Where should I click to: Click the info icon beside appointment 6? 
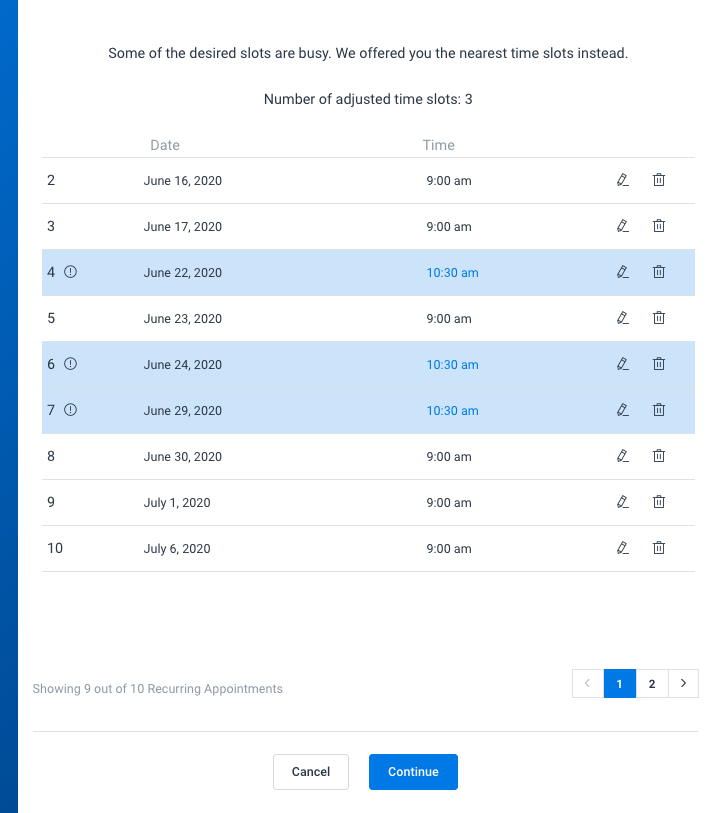(x=69, y=364)
